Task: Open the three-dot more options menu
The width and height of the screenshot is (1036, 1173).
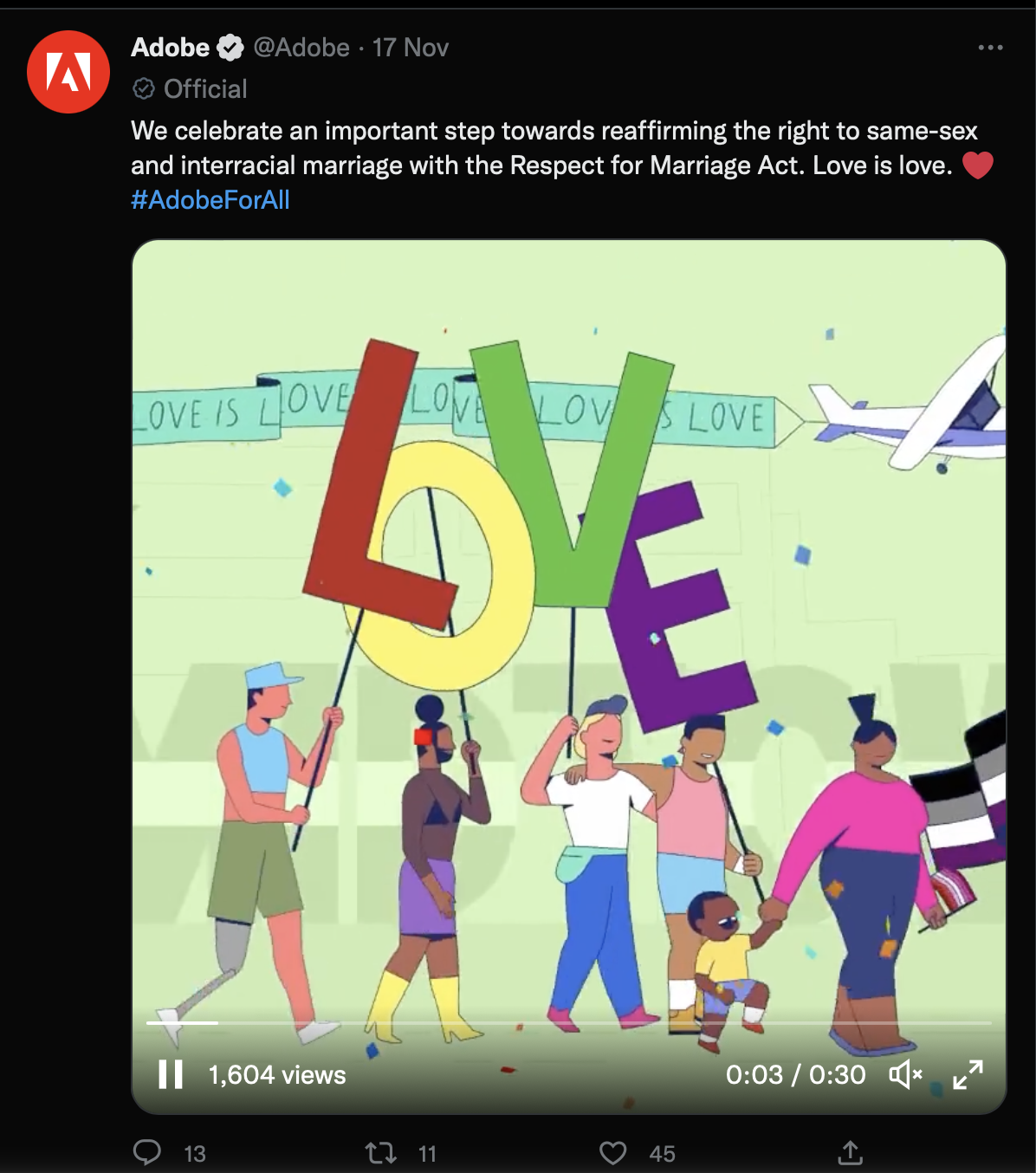Action: point(990,48)
